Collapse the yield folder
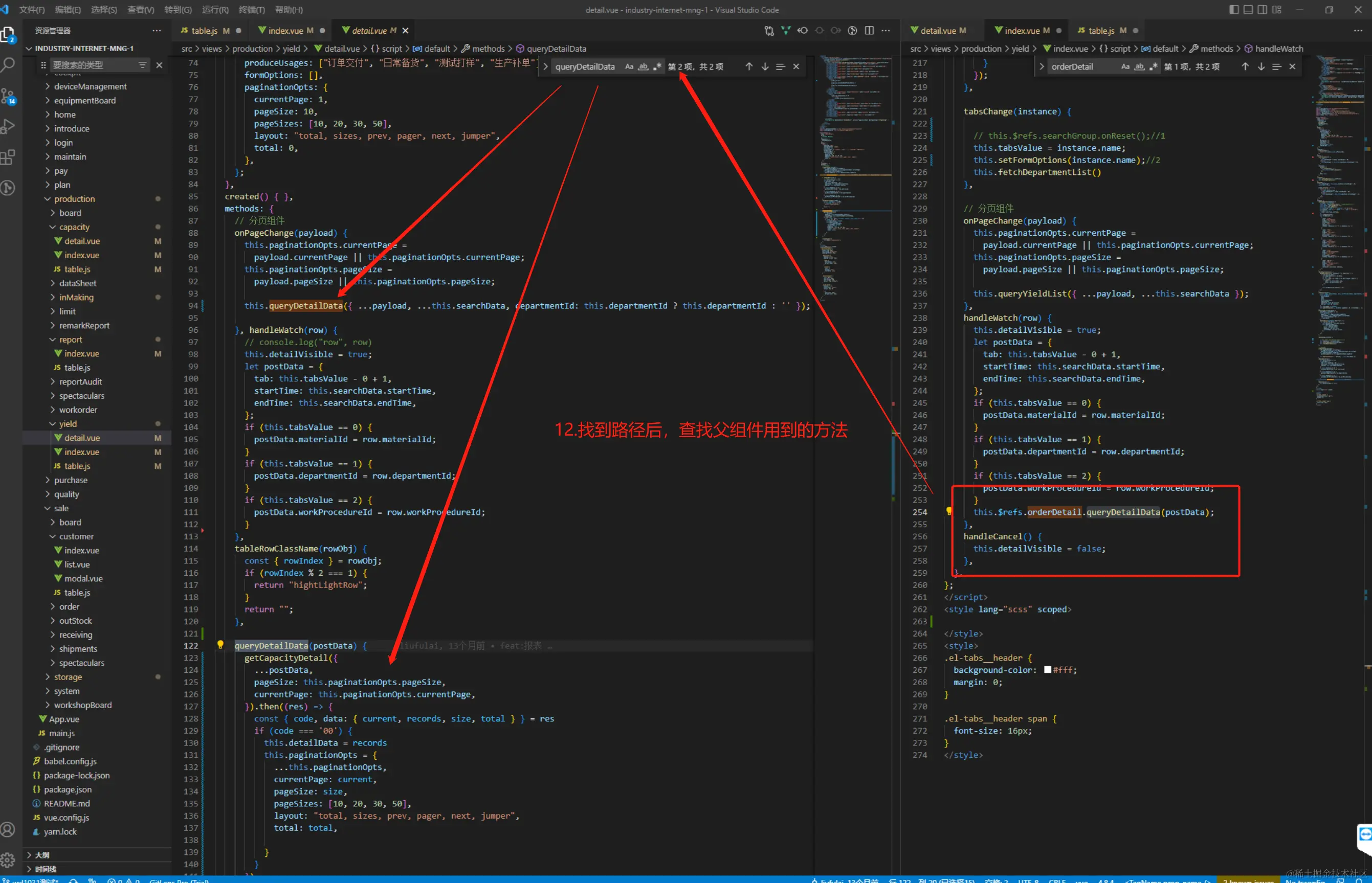1372x883 pixels. 68,424
